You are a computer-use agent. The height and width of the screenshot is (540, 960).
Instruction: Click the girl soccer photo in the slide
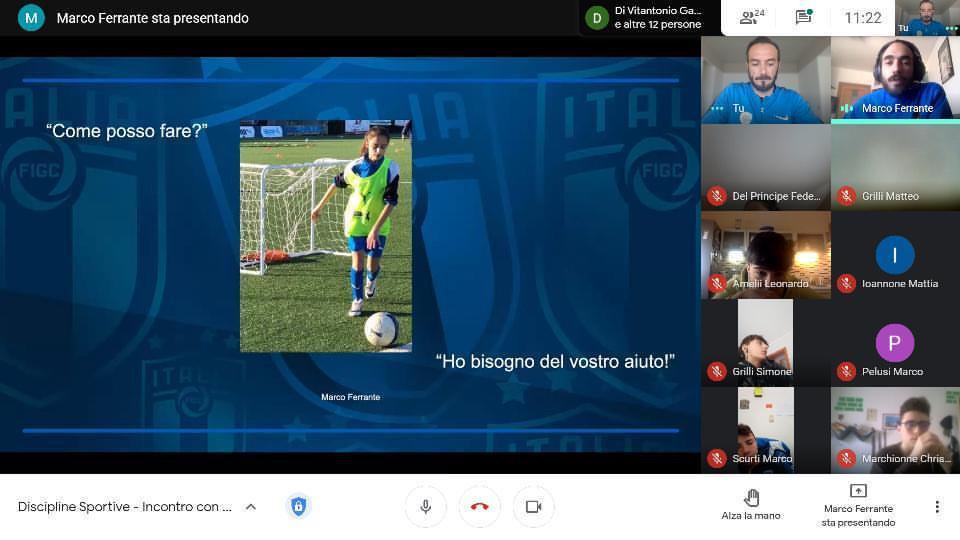coord(325,236)
